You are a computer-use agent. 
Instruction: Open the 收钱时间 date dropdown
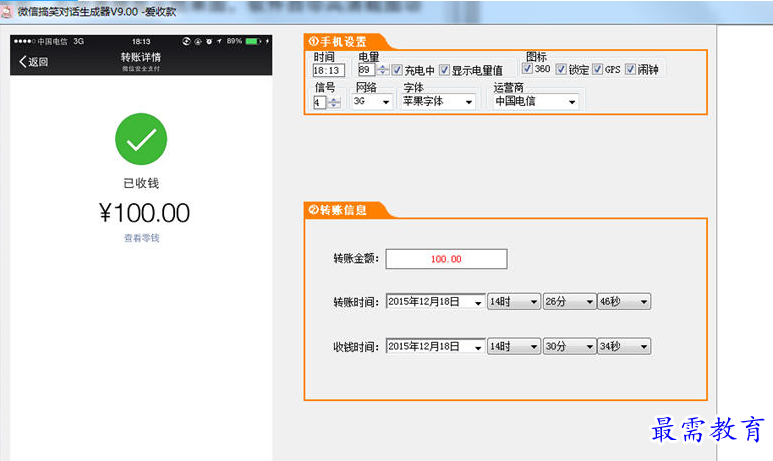(435, 347)
